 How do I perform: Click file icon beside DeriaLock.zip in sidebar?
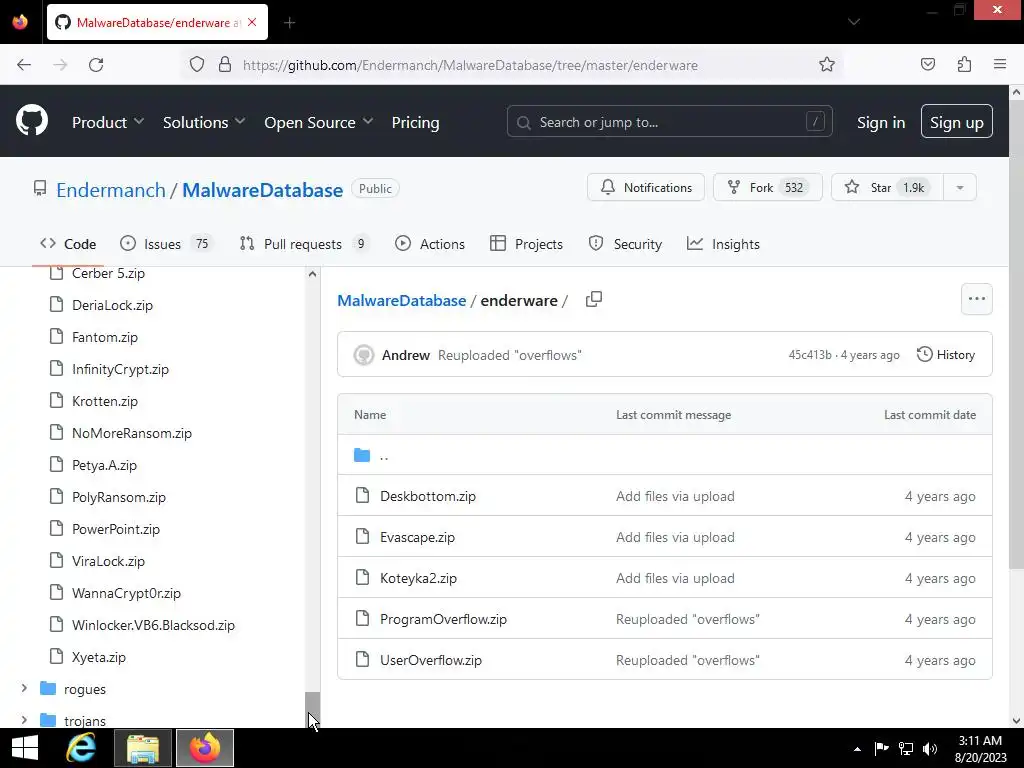[57, 304]
